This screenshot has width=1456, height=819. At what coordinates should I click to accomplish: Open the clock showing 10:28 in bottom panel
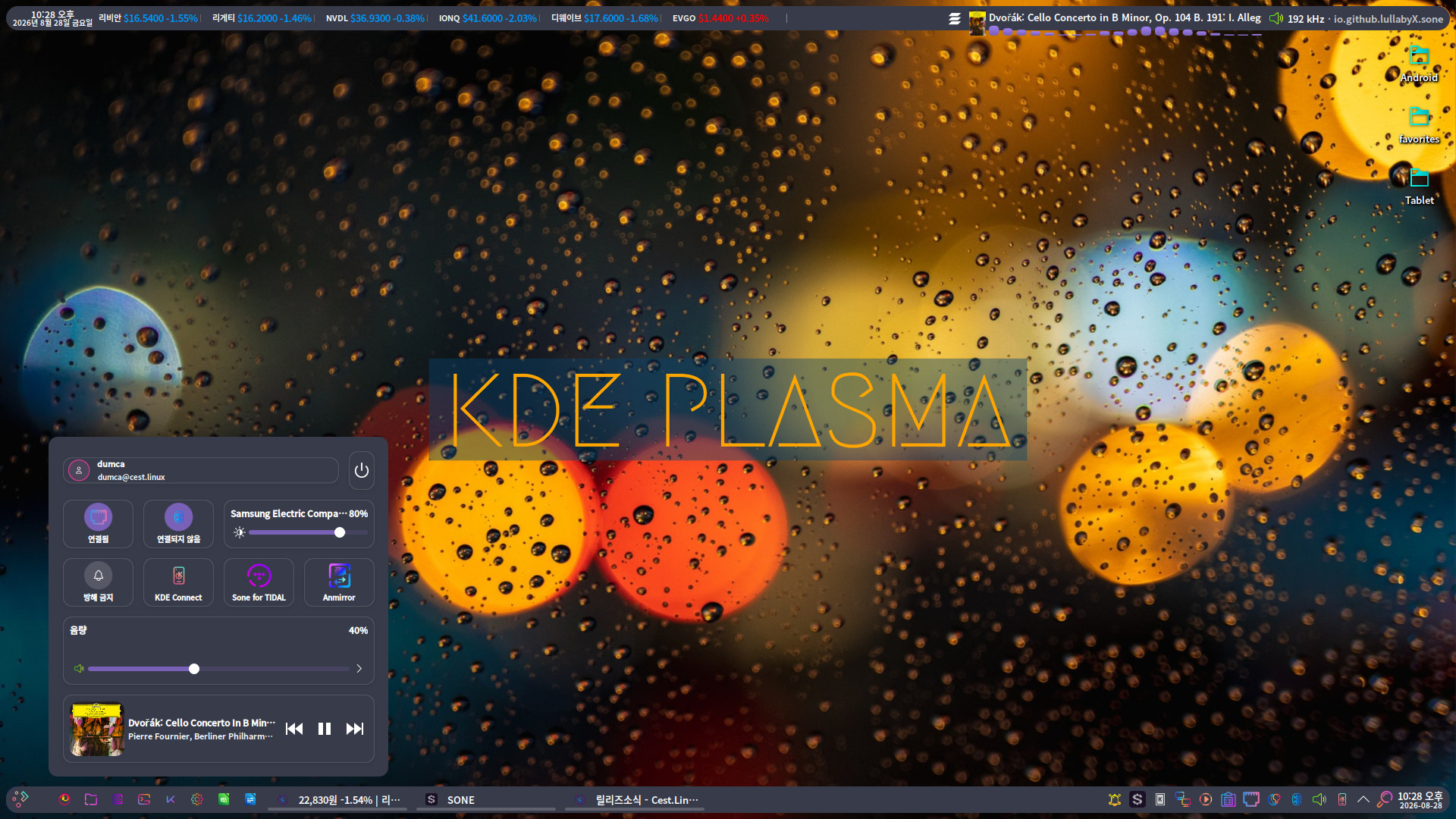click(1420, 800)
